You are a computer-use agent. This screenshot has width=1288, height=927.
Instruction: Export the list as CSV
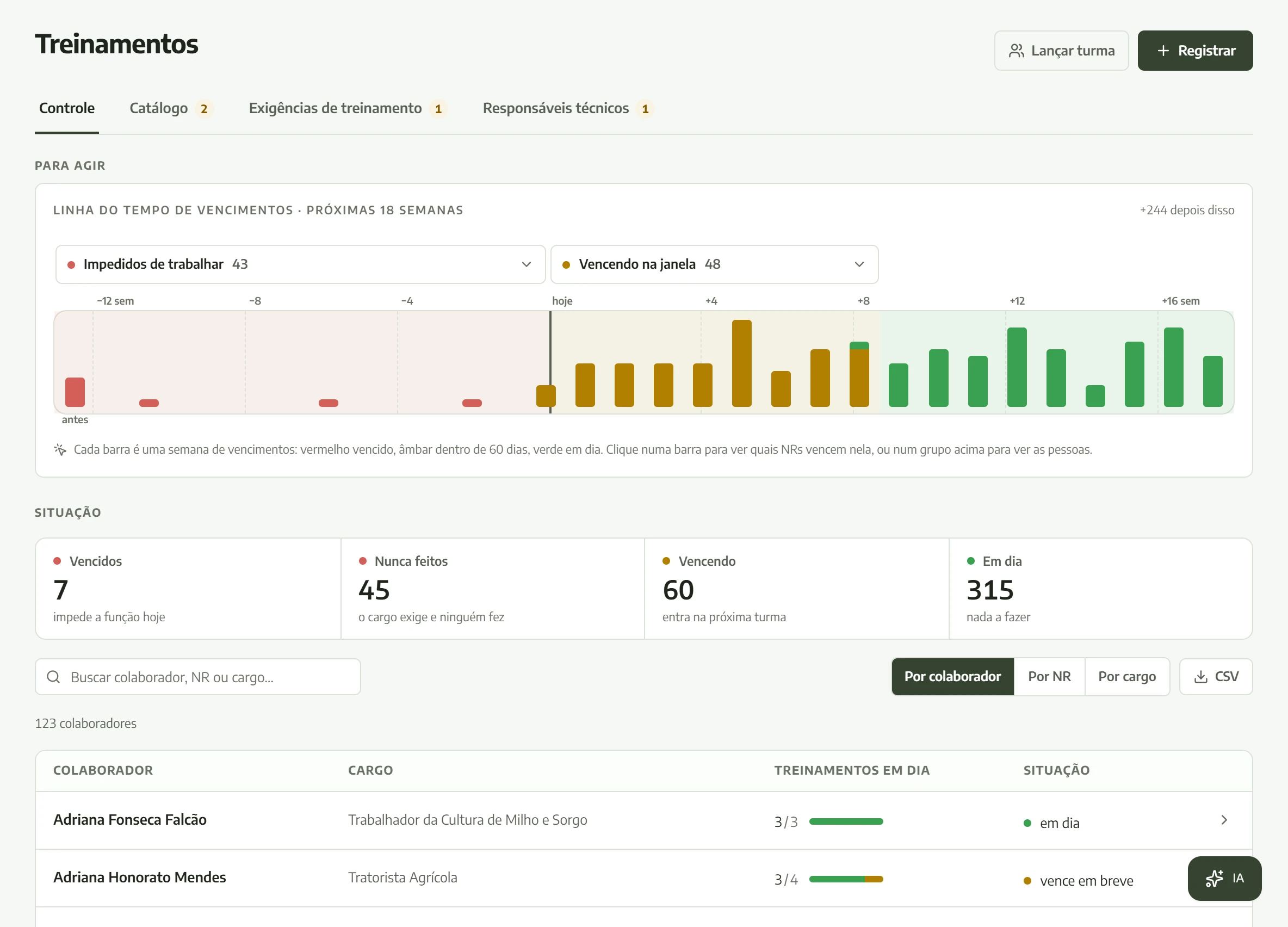coord(1216,677)
